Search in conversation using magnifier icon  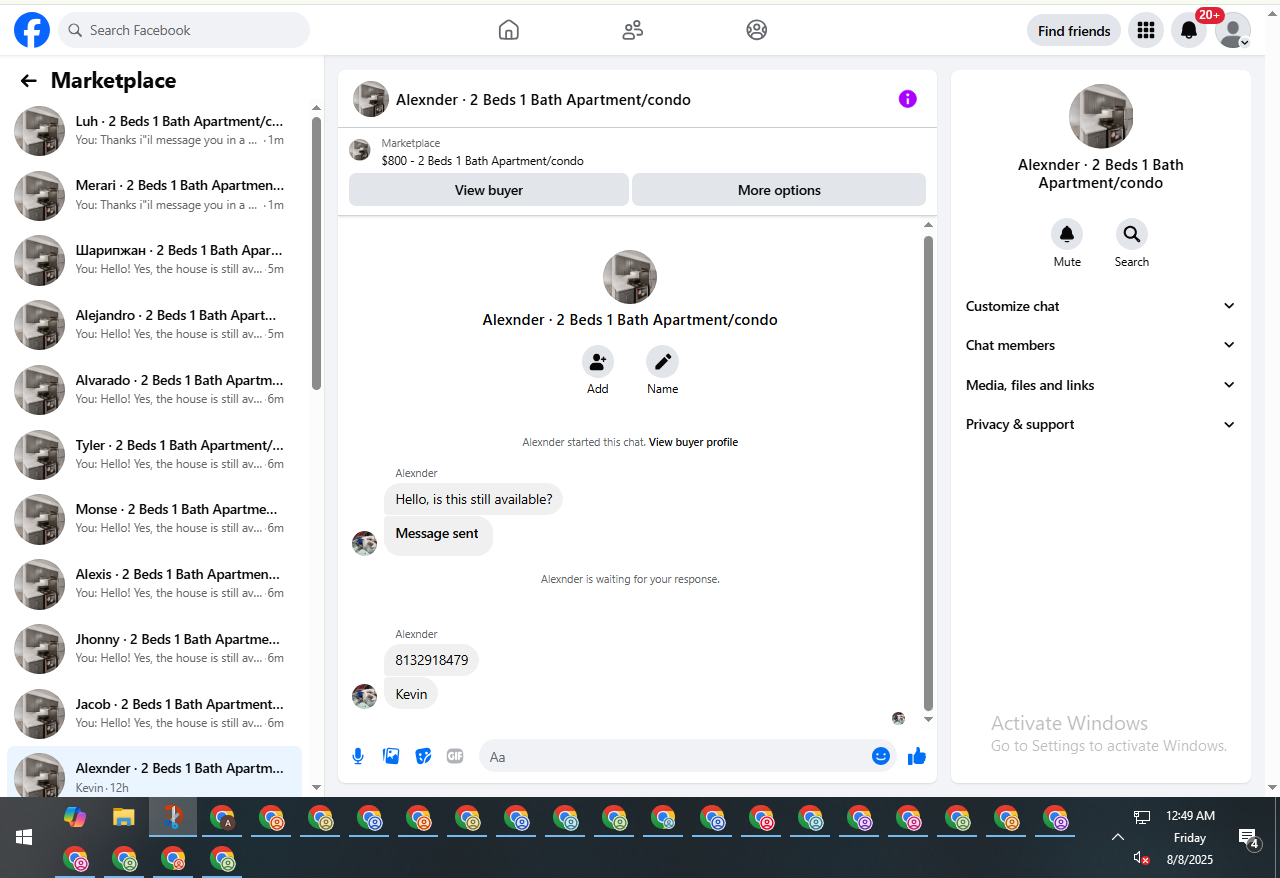click(x=1132, y=234)
